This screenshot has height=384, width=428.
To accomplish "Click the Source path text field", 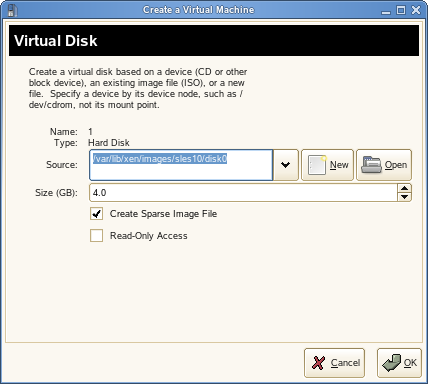I will pos(181,165).
